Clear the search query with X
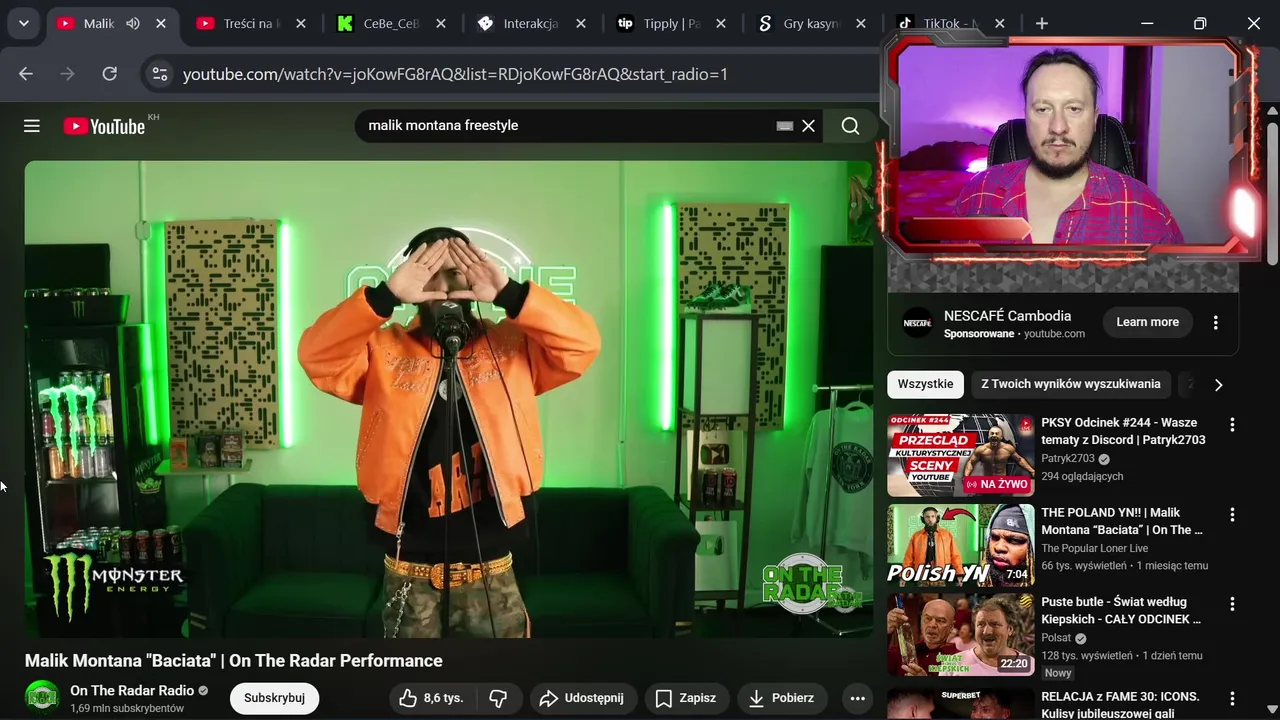Screen dimensions: 1280x720 [809, 126]
